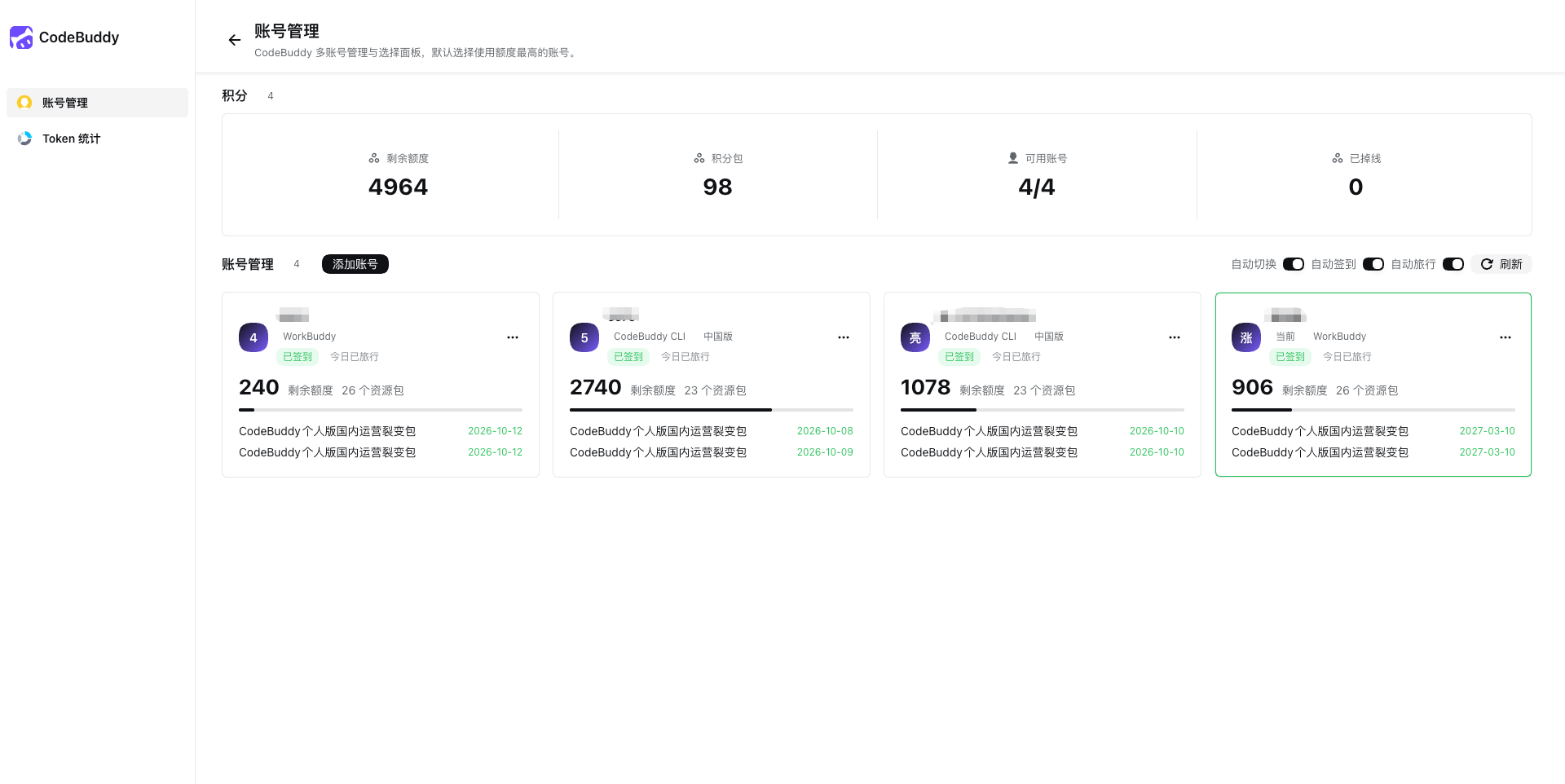
Task: Click 23 个资源包 on the 2740 card
Action: [715, 390]
